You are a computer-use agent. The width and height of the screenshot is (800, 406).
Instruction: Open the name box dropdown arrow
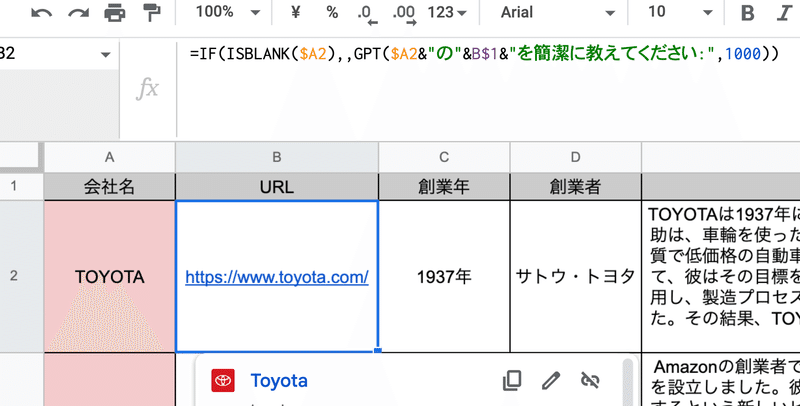click(106, 54)
